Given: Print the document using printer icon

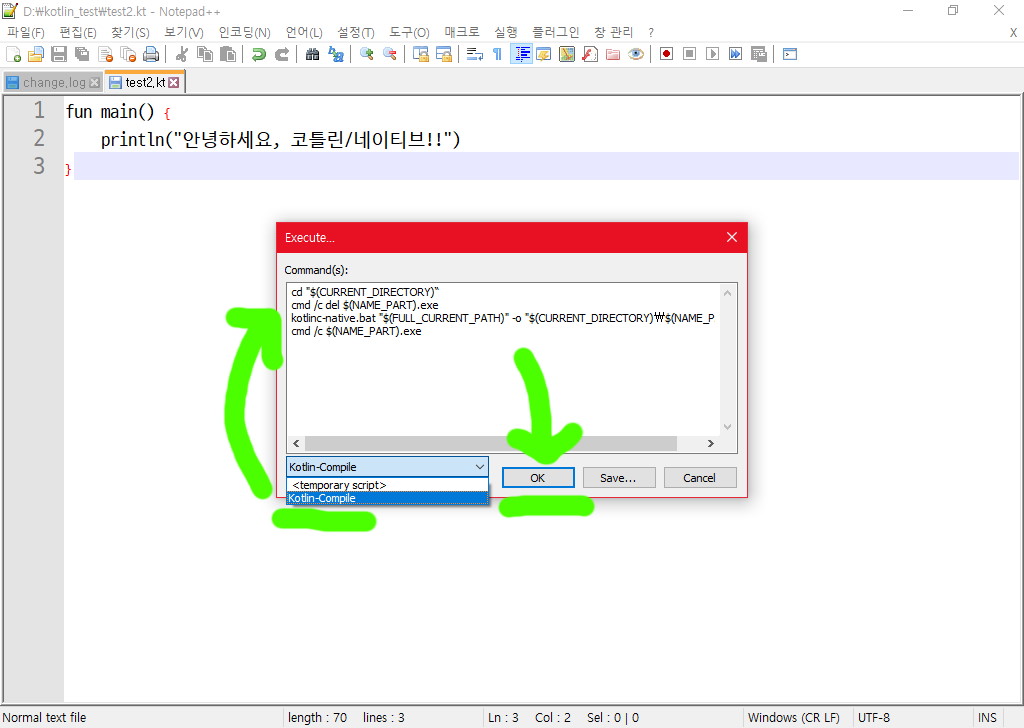Looking at the screenshot, I should coord(151,54).
